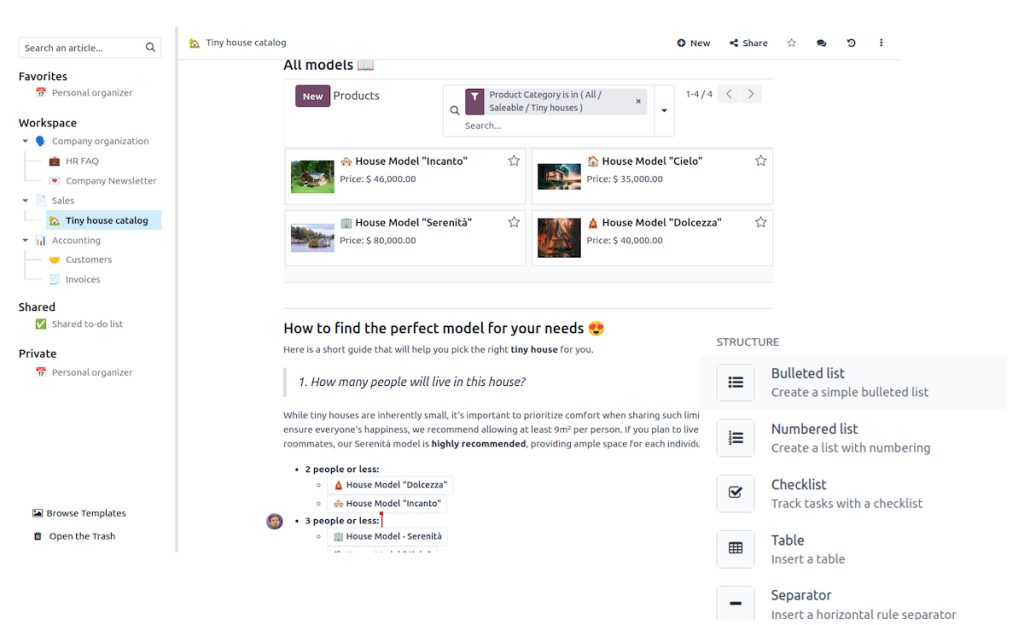
Task: Open the House Model "Serenità" thumbnail
Action: (x=312, y=238)
